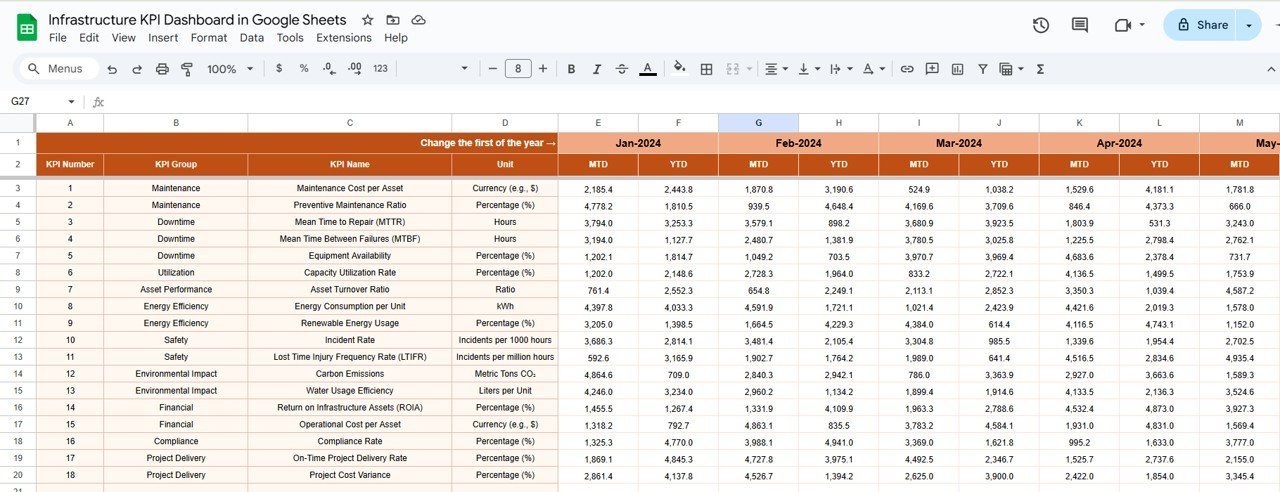Open the Data menu
The width and height of the screenshot is (1280, 492).
[252, 38]
